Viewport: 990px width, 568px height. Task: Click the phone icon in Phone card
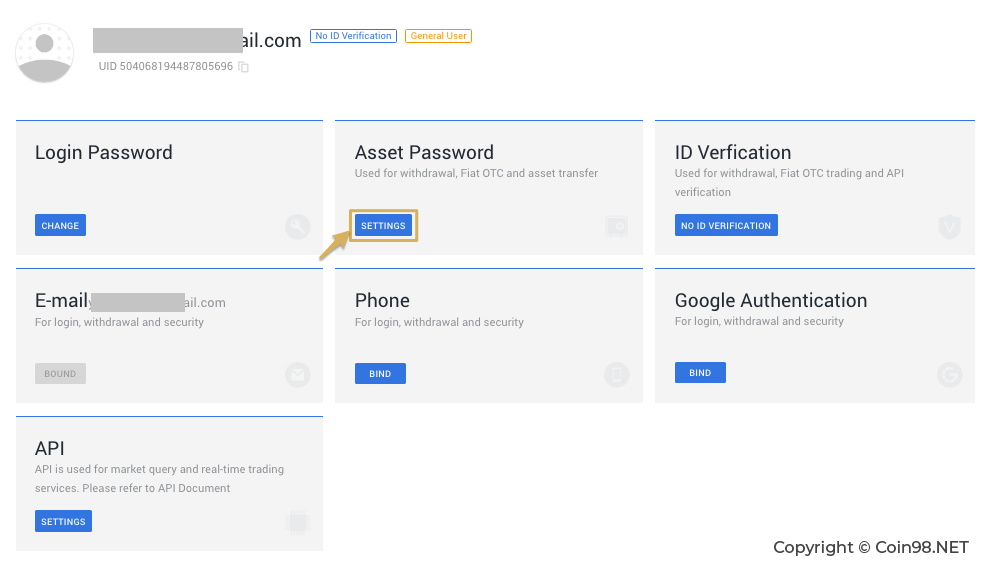pyautogui.click(x=617, y=375)
